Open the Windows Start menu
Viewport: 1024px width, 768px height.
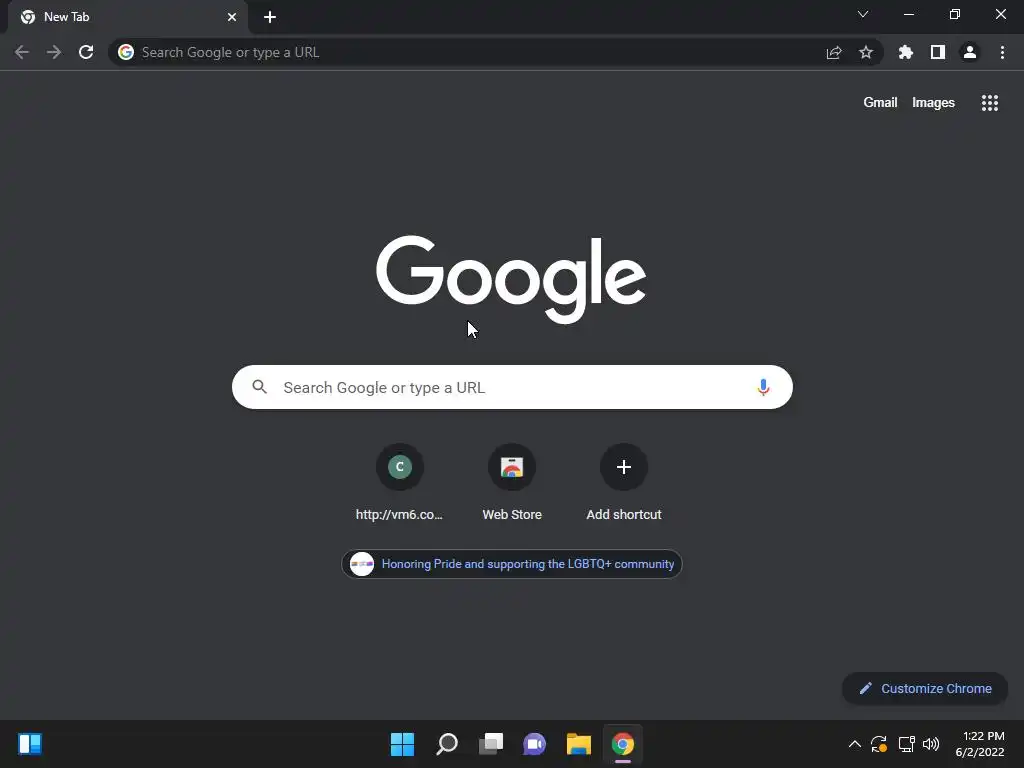point(402,744)
